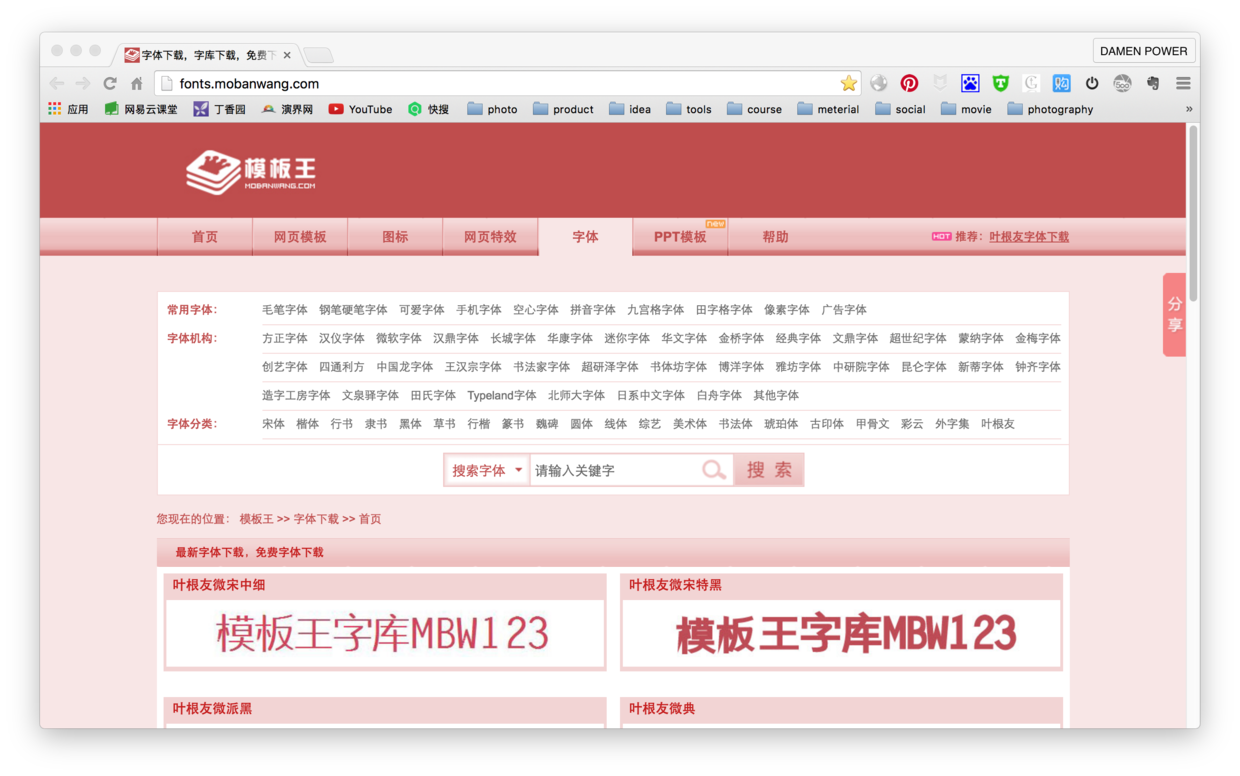1240x776 pixels.
Task: Click the 方正字体 foundry link
Action: 285,338
